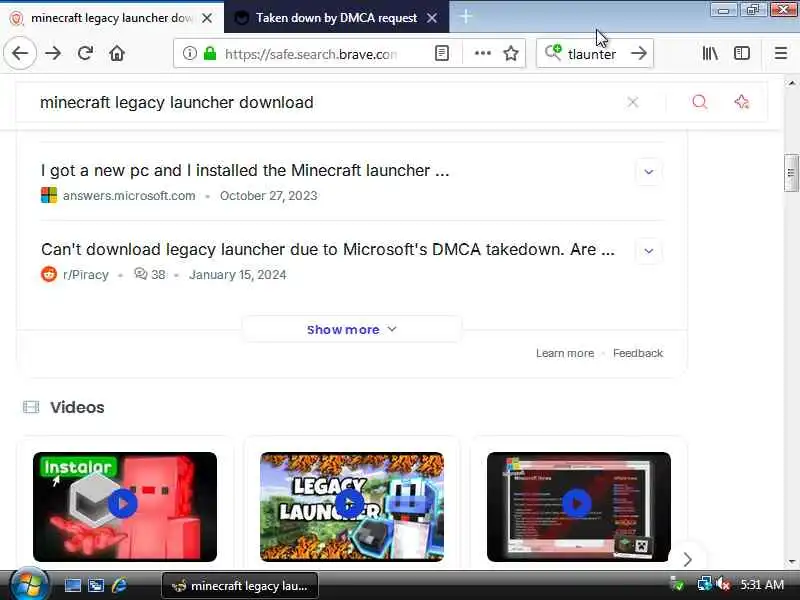The width and height of the screenshot is (800, 600).
Task: Click the Feedback link
Action: pyautogui.click(x=638, y=353)
